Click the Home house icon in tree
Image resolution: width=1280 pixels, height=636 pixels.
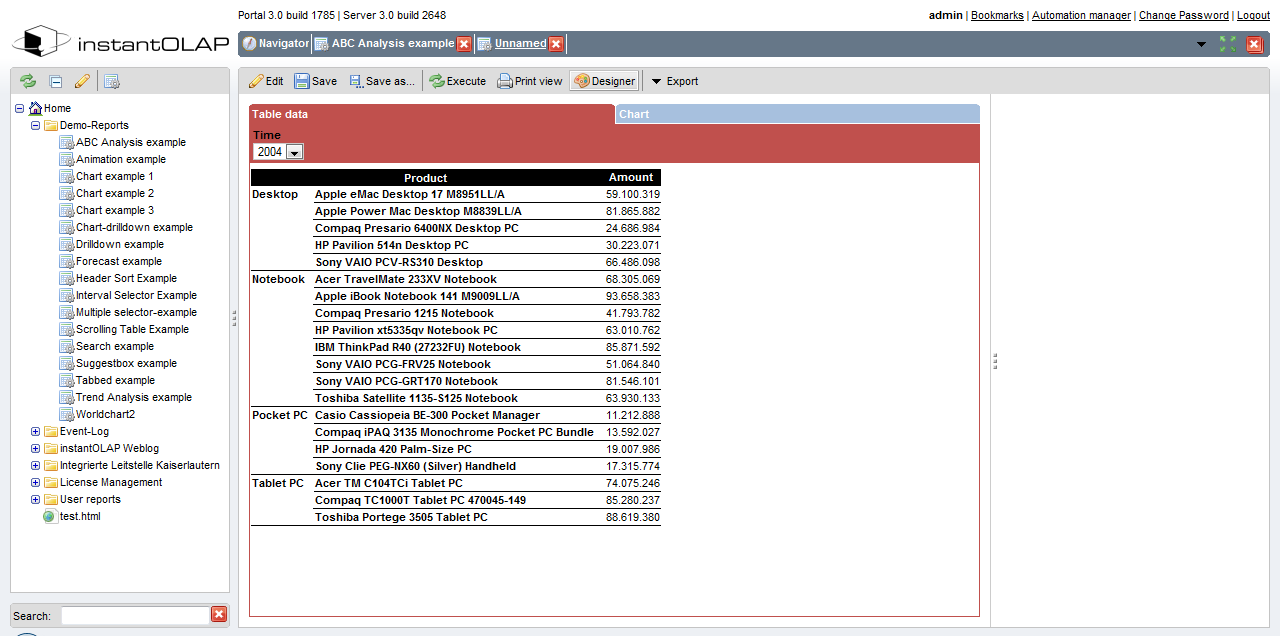click(x=36, y=108)
